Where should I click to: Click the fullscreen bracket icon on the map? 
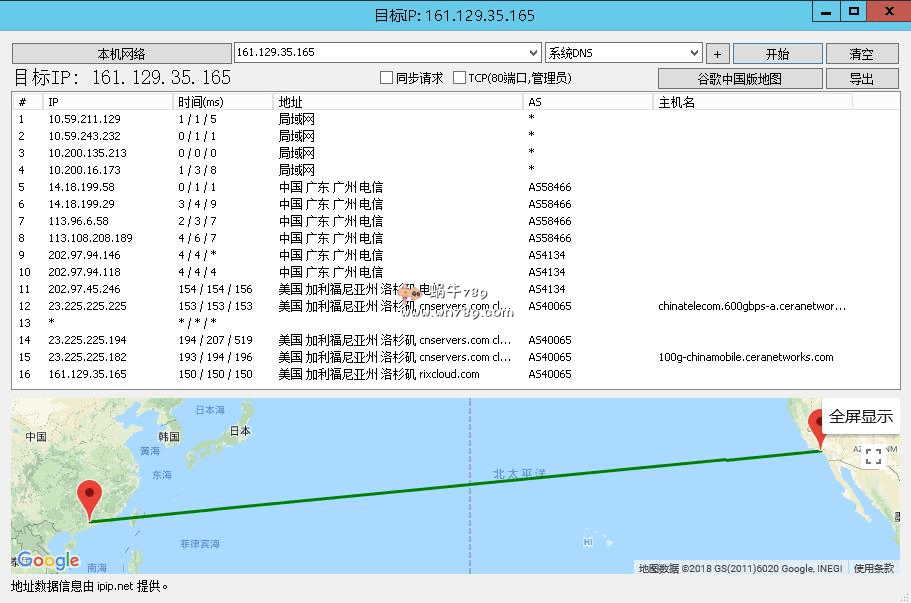click(873, 457)
